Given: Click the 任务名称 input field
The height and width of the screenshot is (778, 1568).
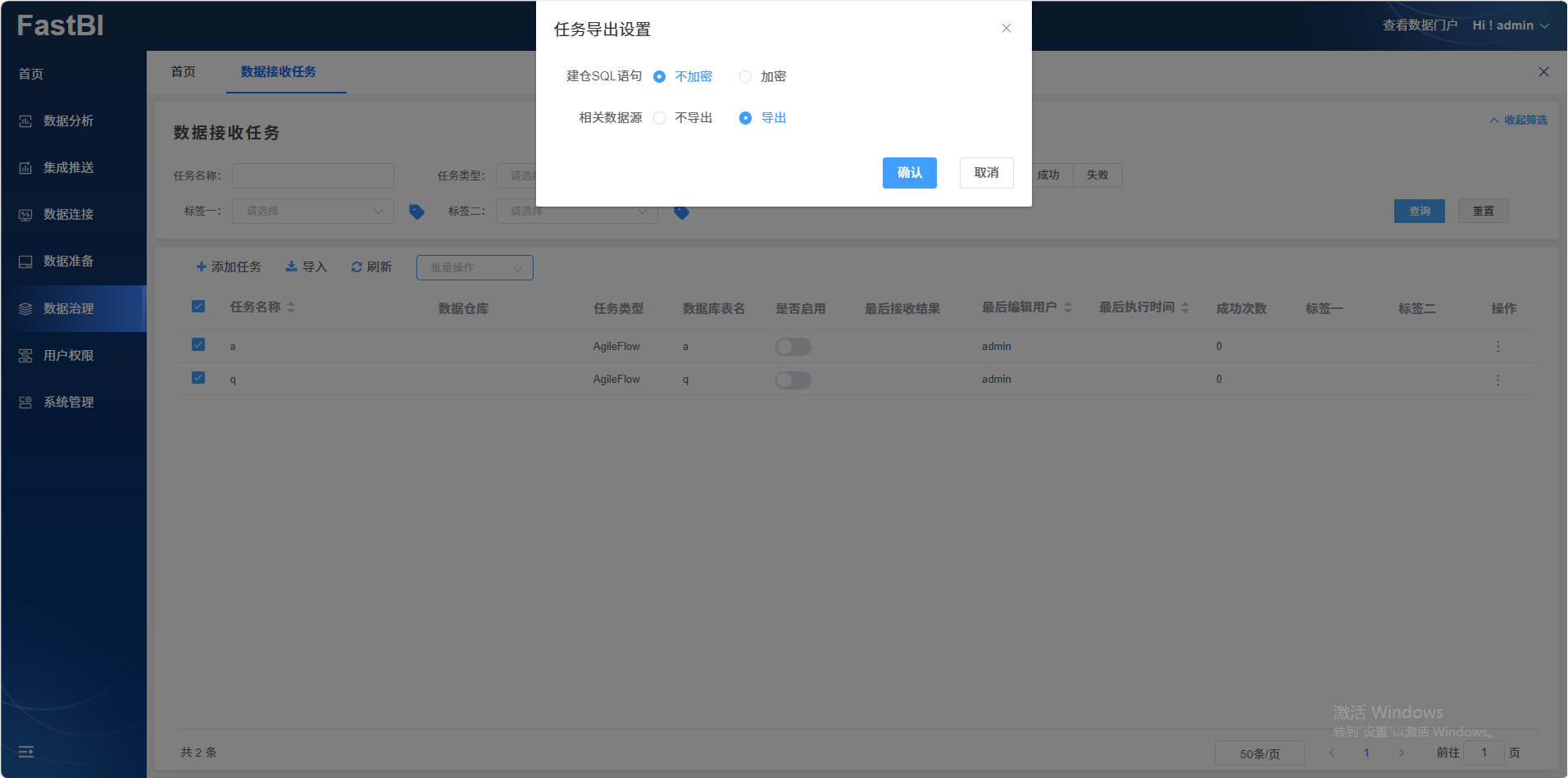Looking at the screenshot, I should click(x=312, y=175).
